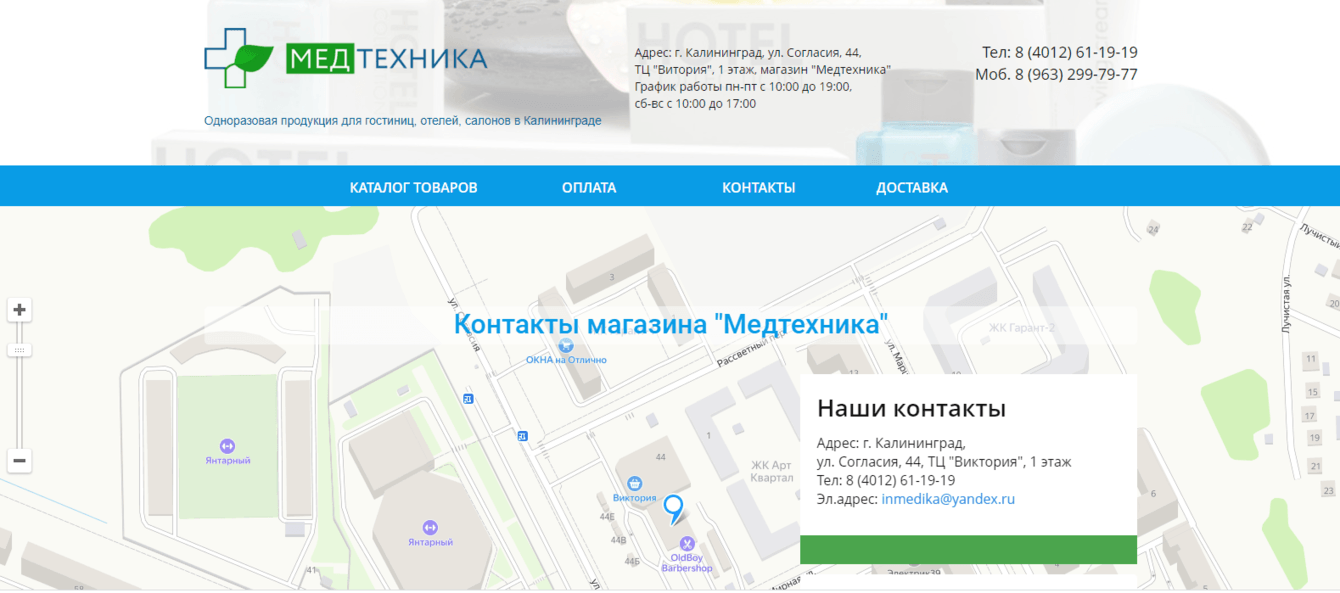Open ДОСТАВКА menu item
The image size is (1340, 593).
pos(912,187)
